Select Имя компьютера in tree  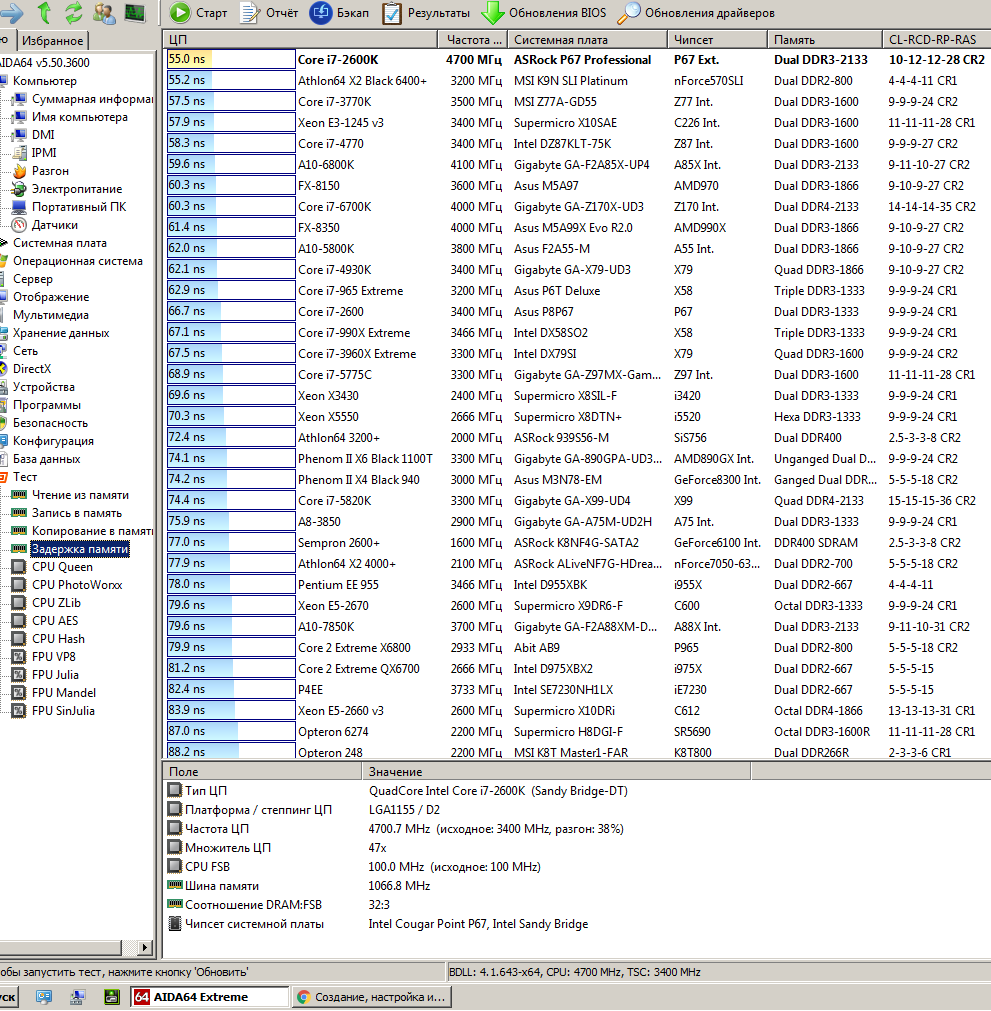coord(71,117)
